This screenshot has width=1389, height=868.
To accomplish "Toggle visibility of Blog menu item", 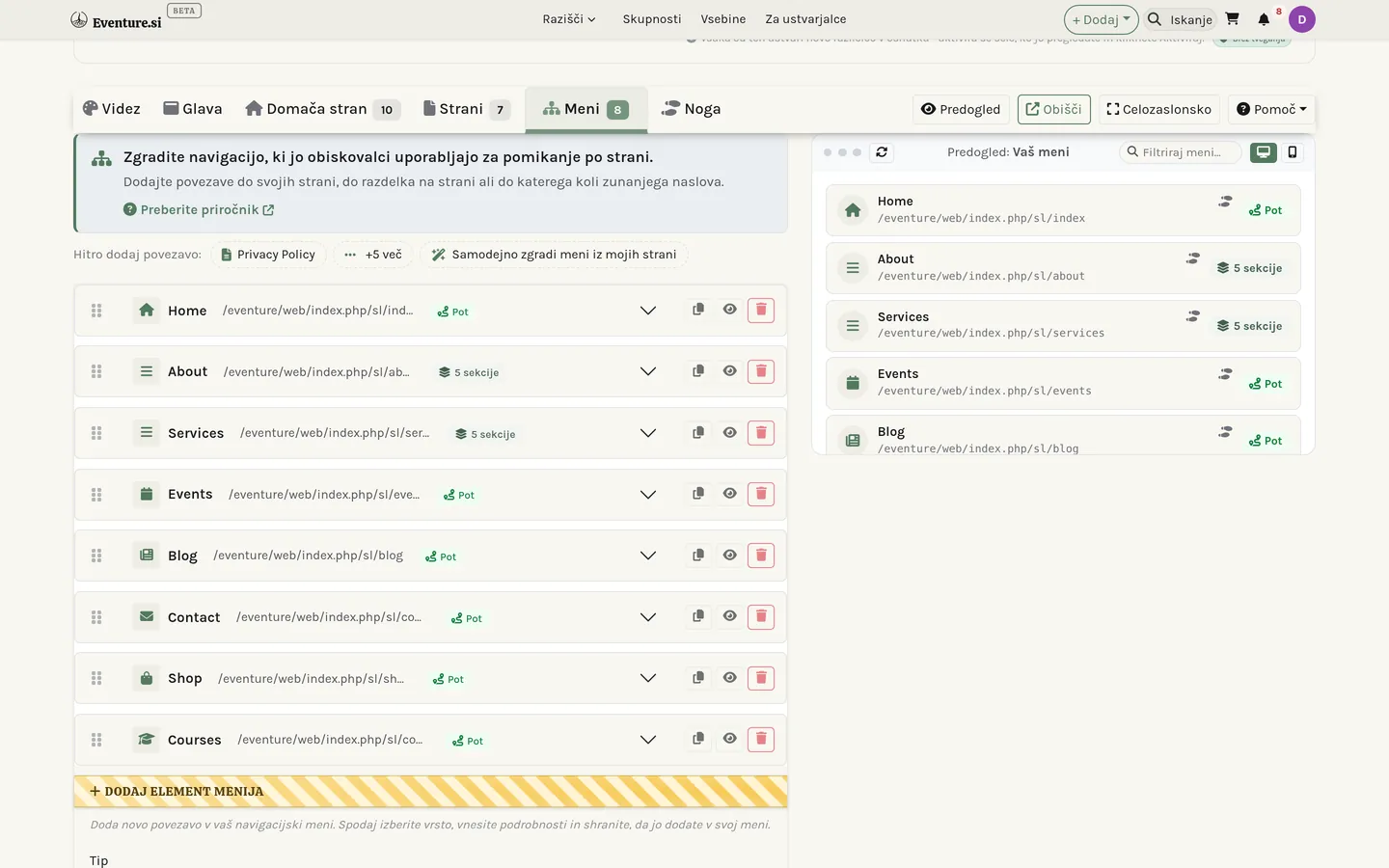I will point(730,556).
